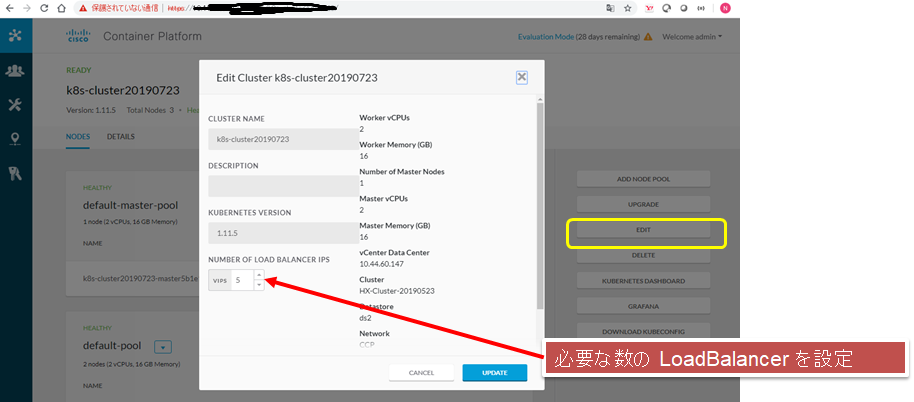Open the Clusters icon in the sidebar

(x=16, y=36)
